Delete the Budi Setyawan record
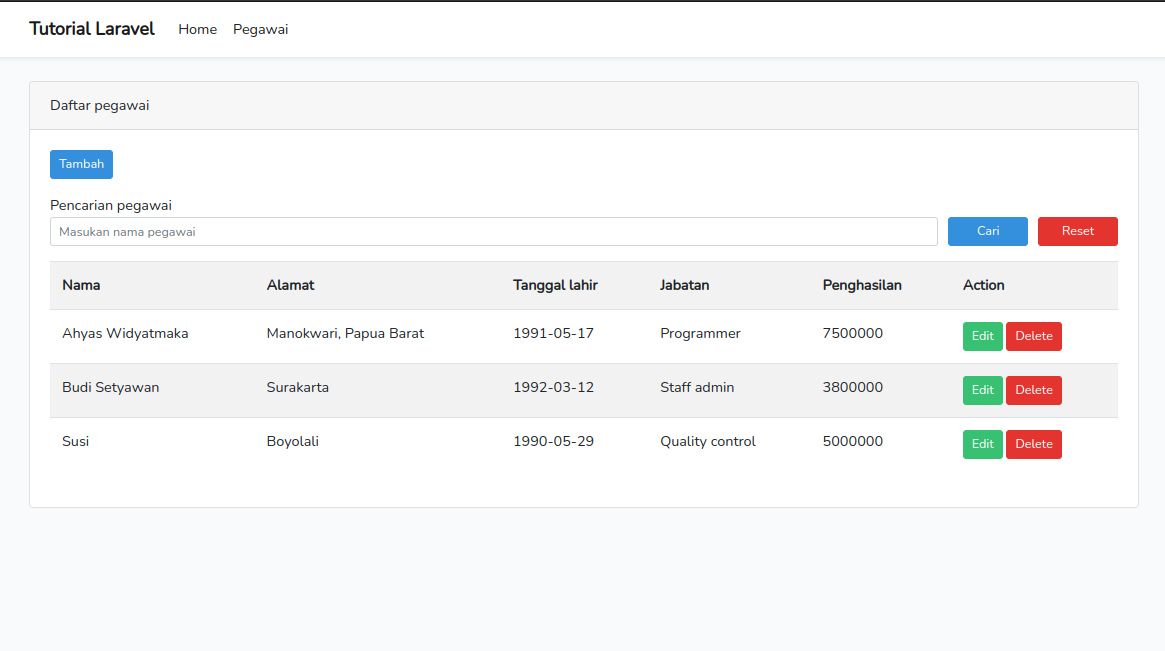The height and width of the screenshot is (651, 1165). pyautogui.click(x=1033, y=390)
